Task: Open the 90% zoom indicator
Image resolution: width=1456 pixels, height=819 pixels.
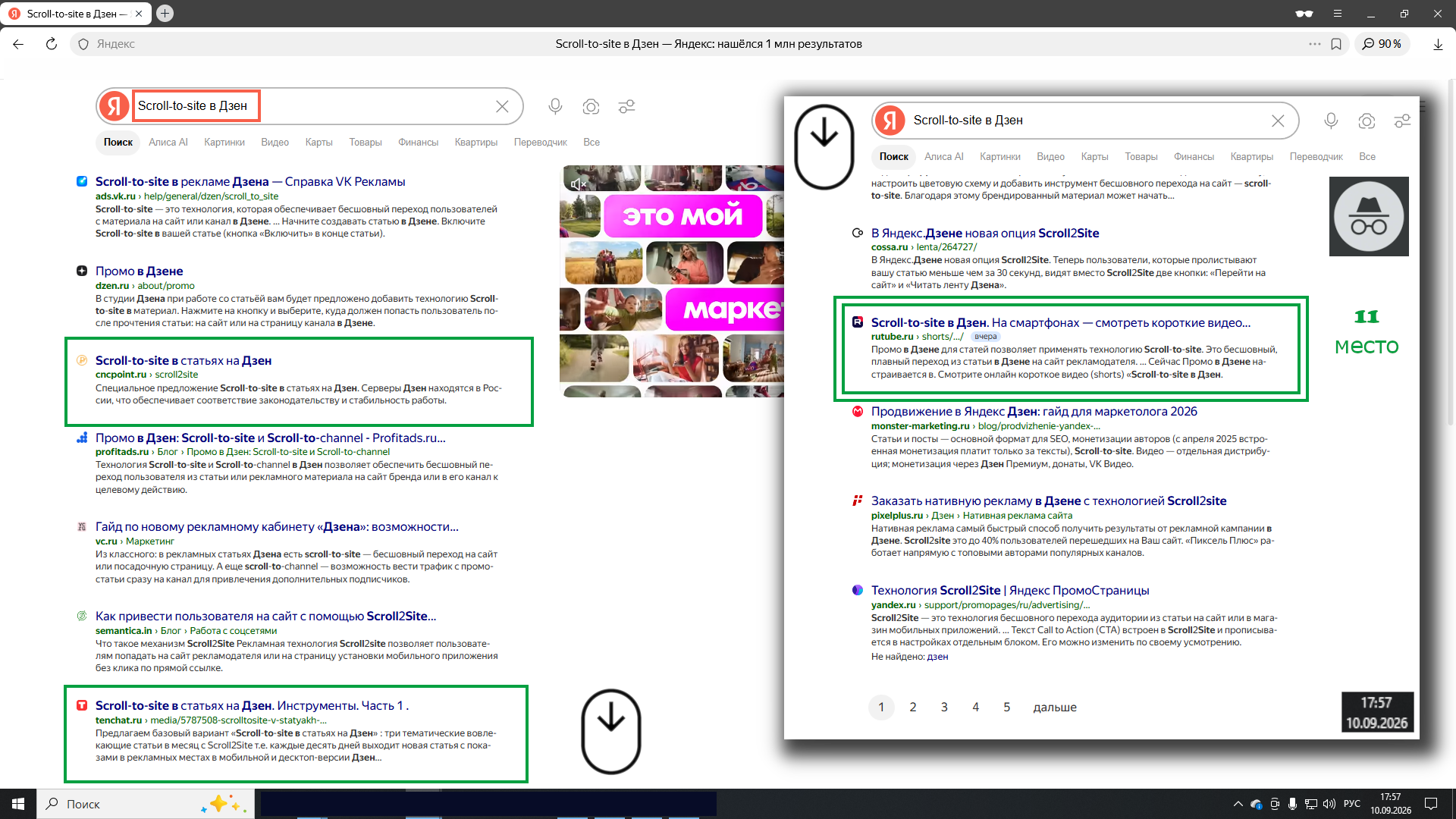Action: point(1382,44)
